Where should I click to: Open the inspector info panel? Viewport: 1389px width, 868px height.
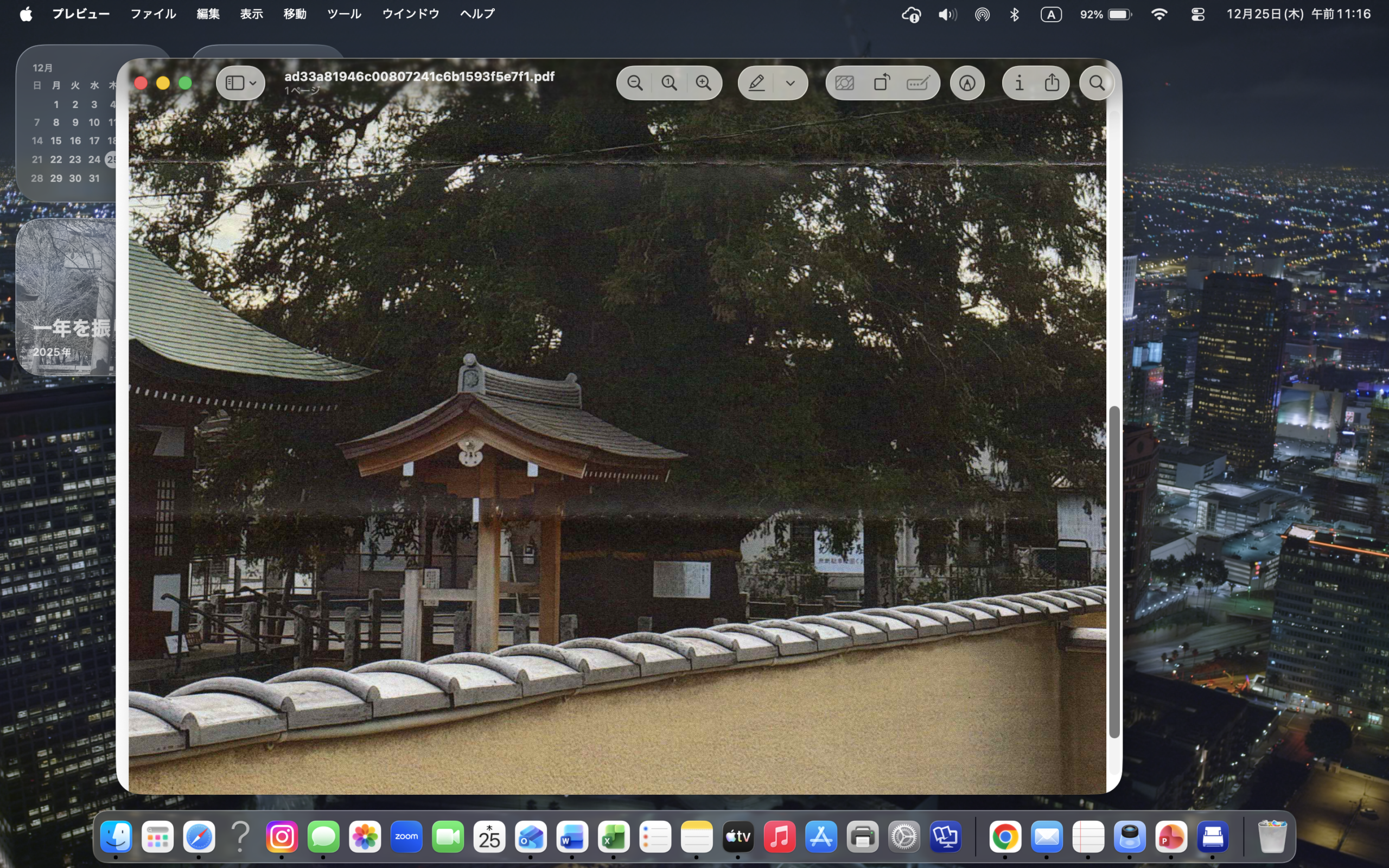coord(1019,83)
